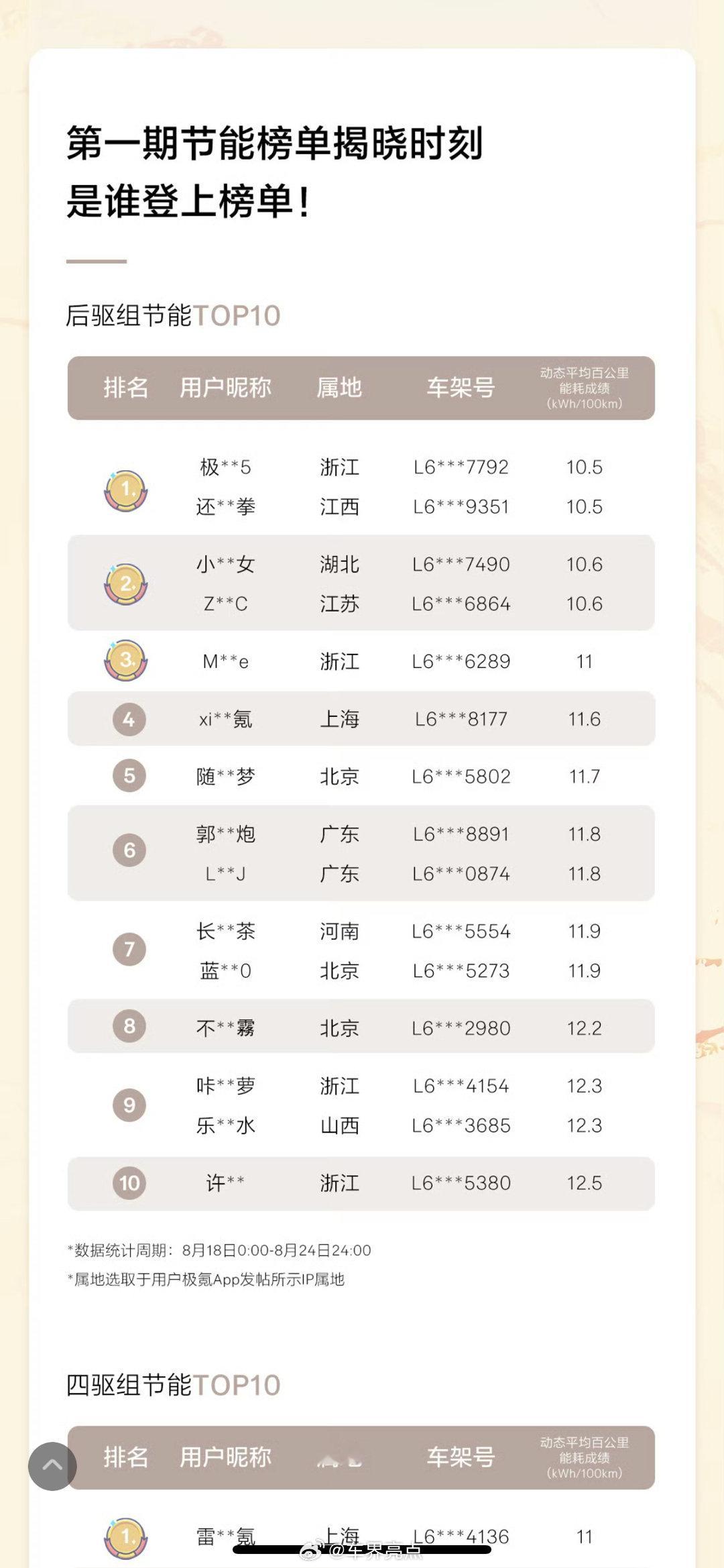Select user nickname 极**5 in first row
Viewport: 724px width, 1568px height.
point(225,467)
